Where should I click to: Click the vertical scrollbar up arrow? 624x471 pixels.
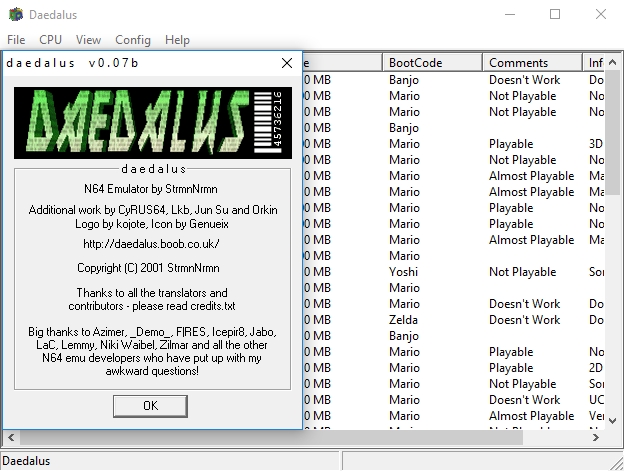click(x=613, y=62)
